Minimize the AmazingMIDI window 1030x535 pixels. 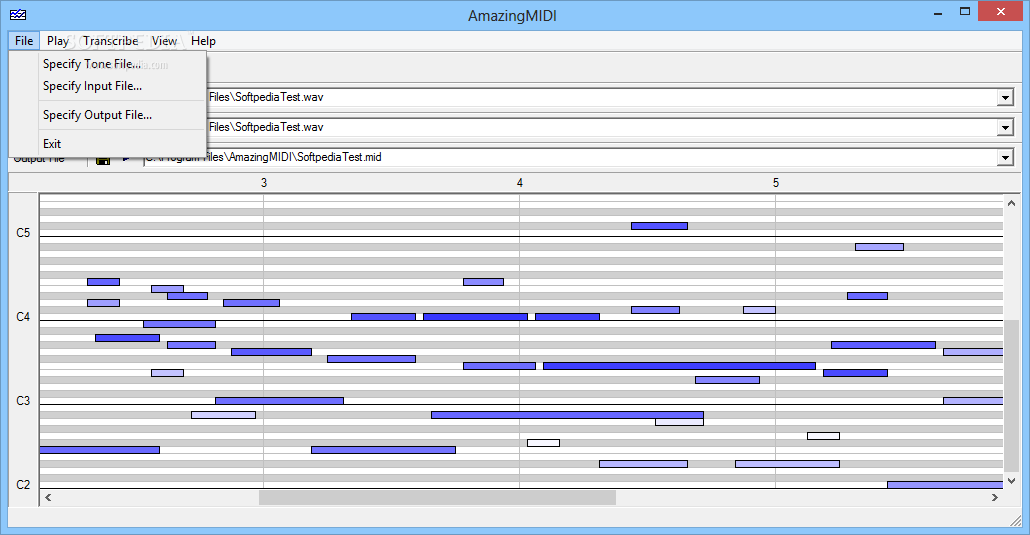click(x=939, y=12)
